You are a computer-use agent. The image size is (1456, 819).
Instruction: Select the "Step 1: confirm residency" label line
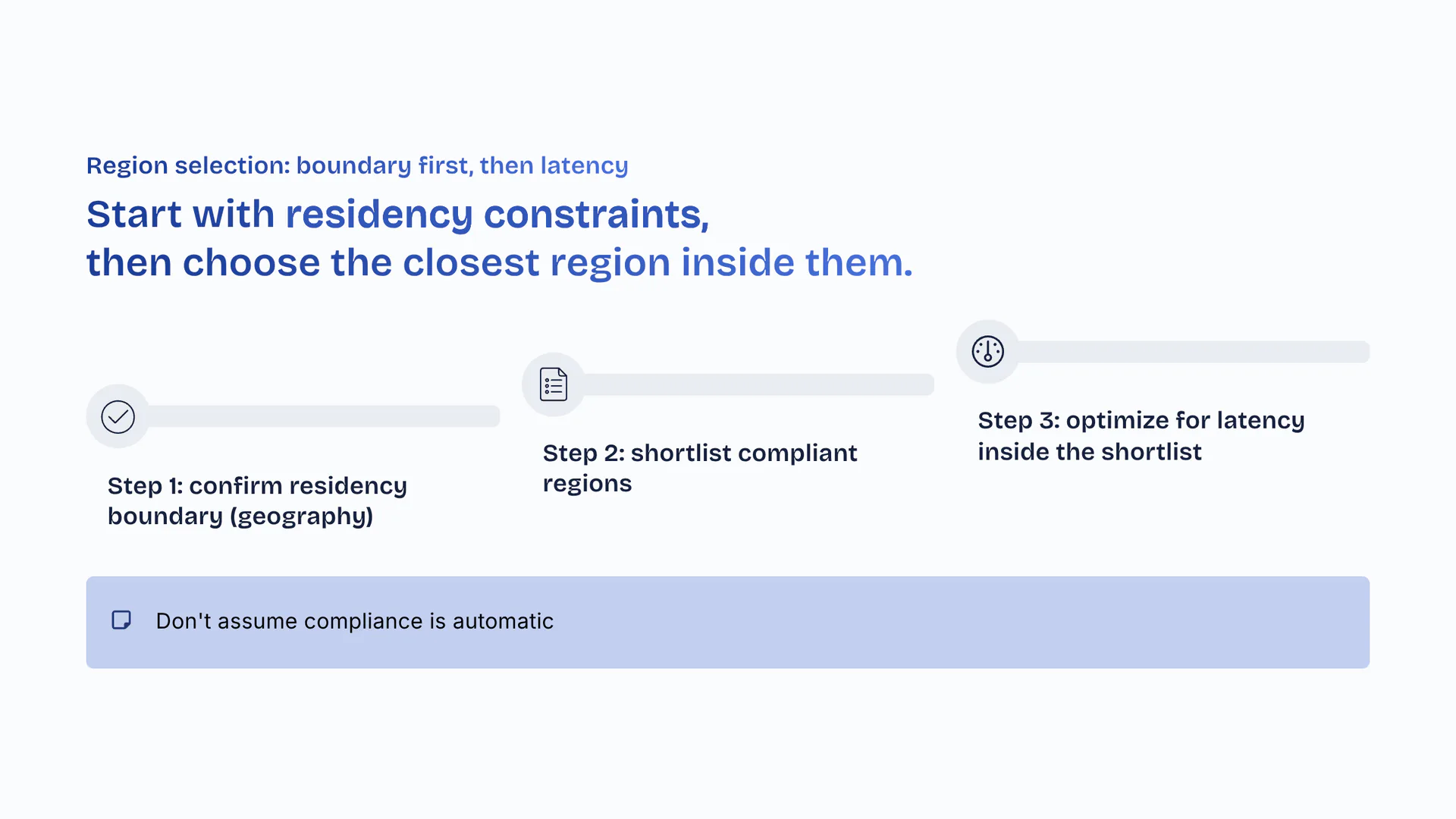[257, 485]
